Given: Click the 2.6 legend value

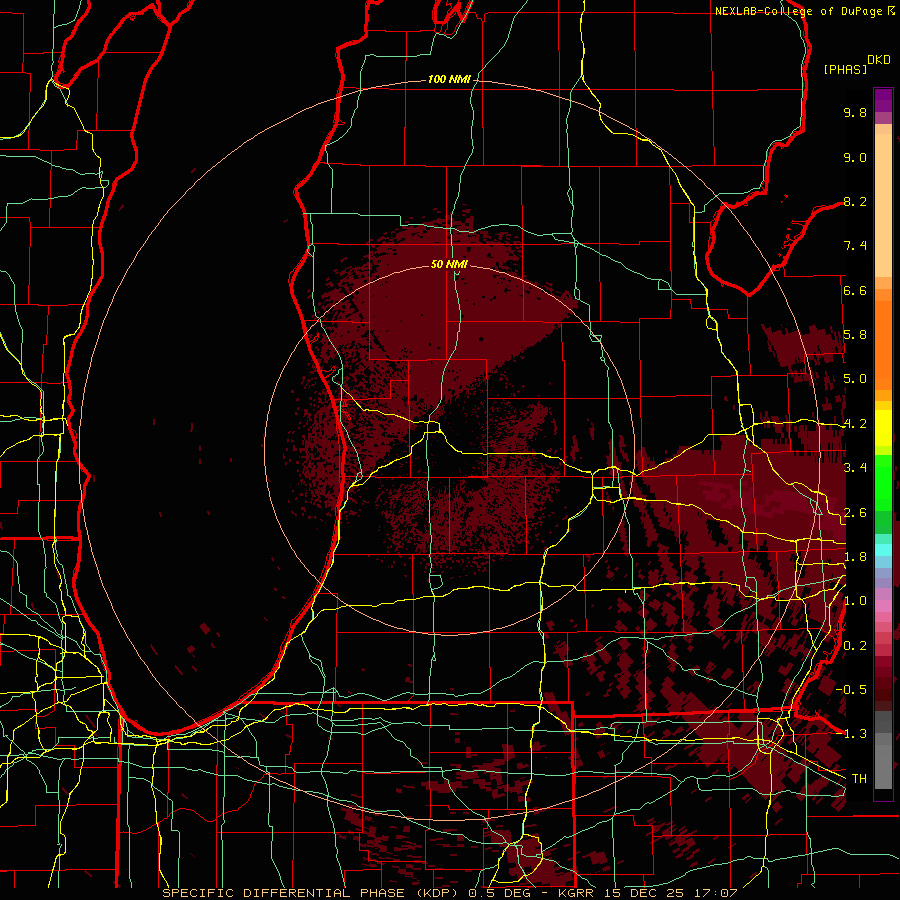Looking at the screenshot, I should (x=855, y=513).
